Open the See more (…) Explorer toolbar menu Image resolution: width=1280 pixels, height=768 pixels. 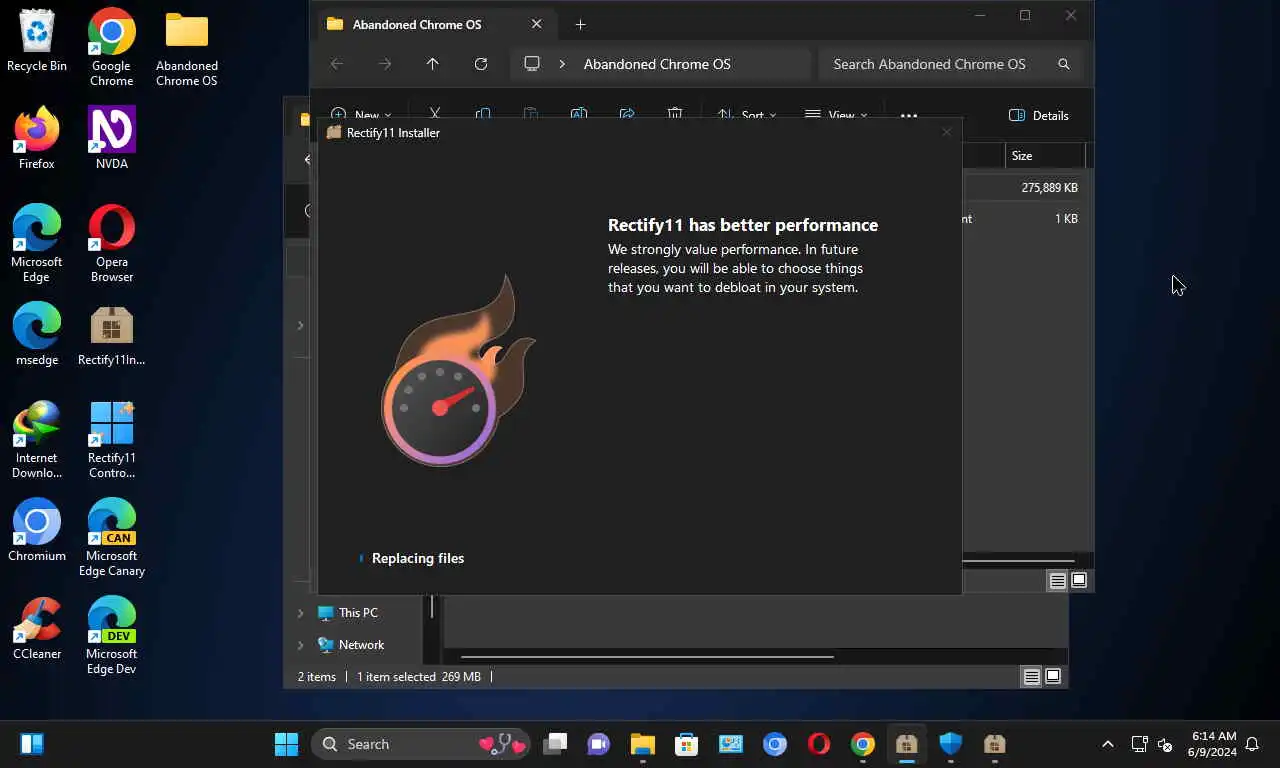tap(909, 115)
